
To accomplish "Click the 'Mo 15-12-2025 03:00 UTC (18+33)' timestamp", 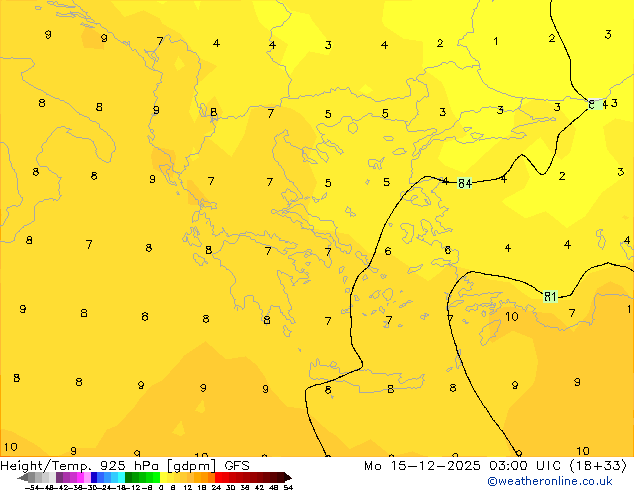I will 495,466.
